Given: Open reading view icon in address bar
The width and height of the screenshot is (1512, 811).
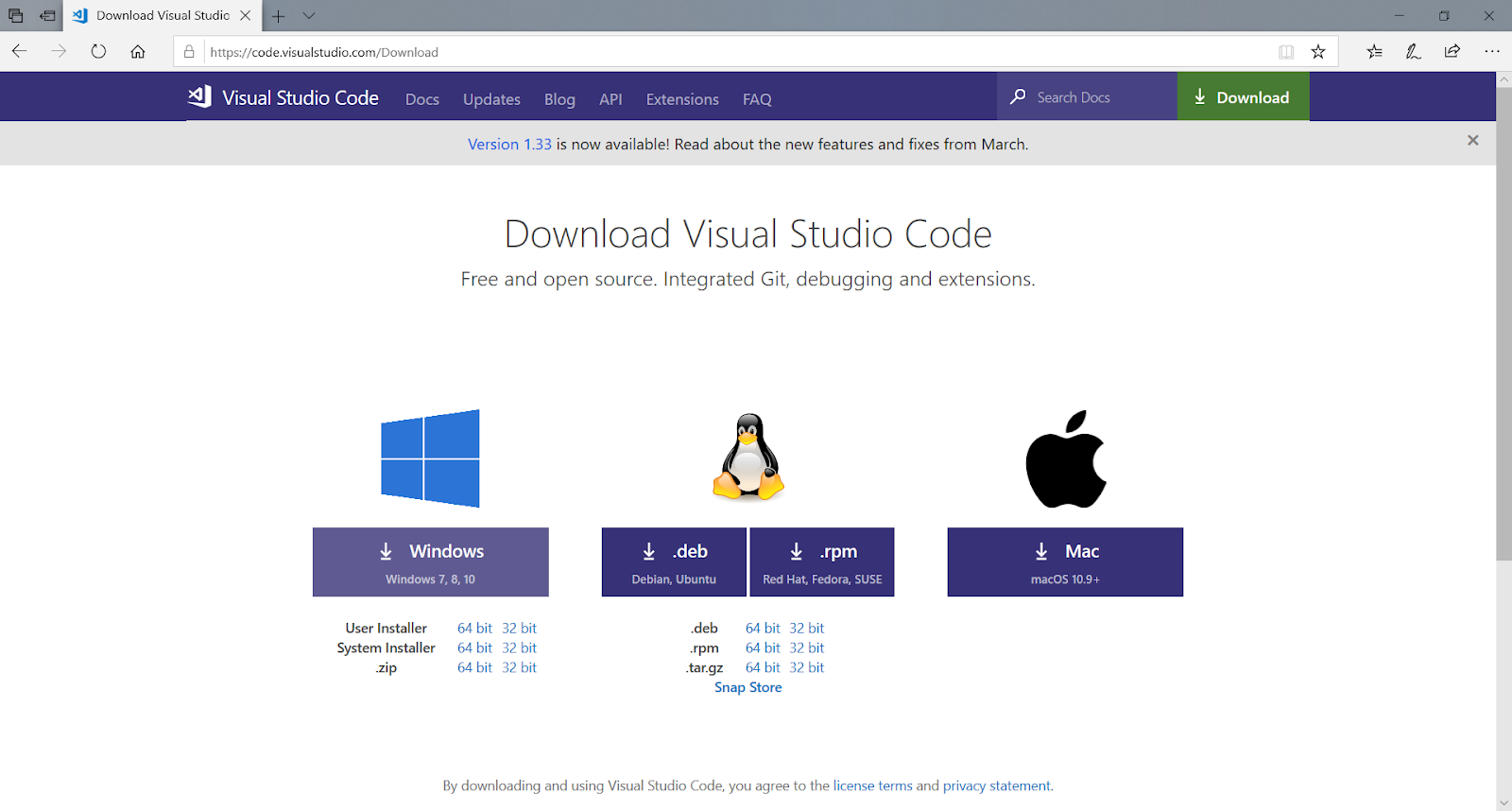Looking at the screenshot, I should [1286, 52].
